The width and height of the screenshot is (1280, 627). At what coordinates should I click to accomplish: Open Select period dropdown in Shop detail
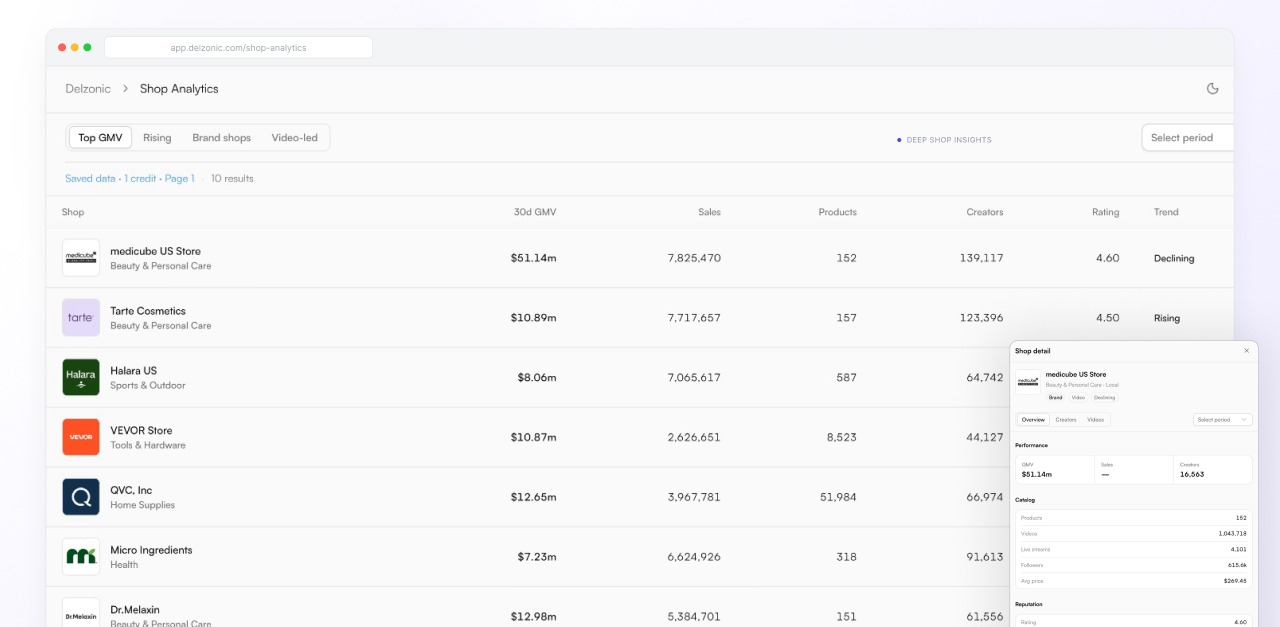(1222, 420)
